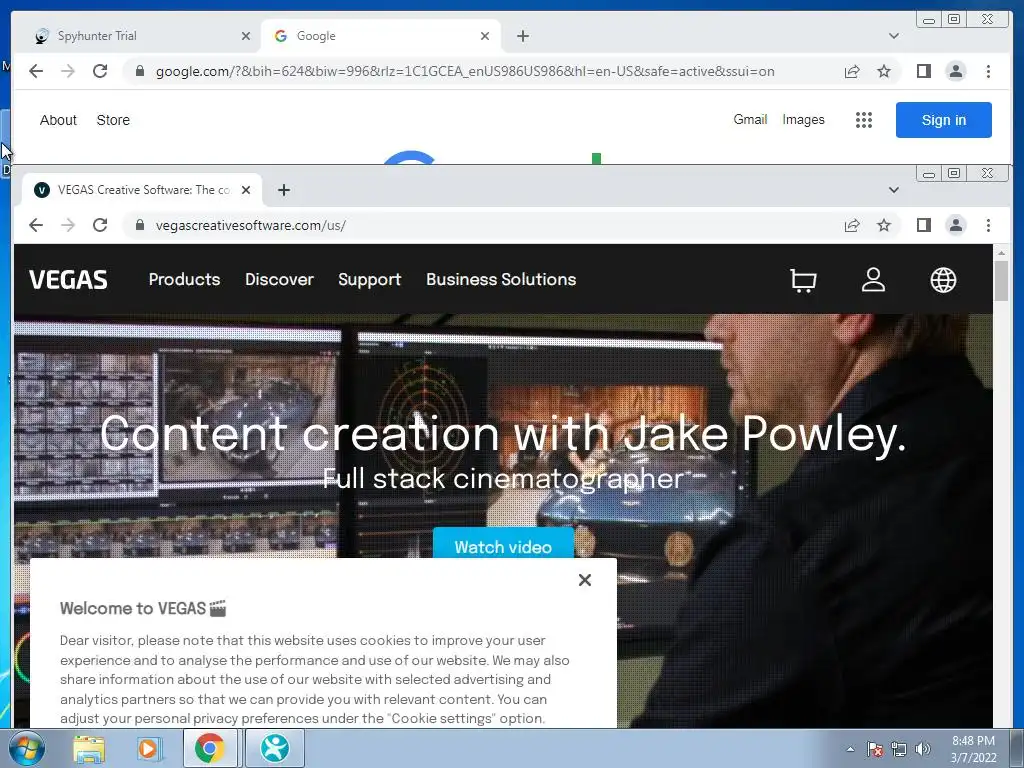Open the Images link on Google
The image size is (1024, 768).
tap(803, 120)
